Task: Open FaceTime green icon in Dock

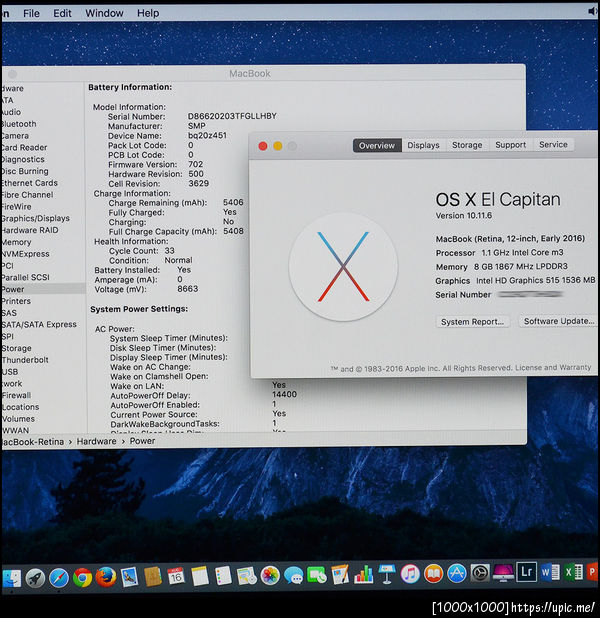Action: pyautogui.click(x=317, y=575)
